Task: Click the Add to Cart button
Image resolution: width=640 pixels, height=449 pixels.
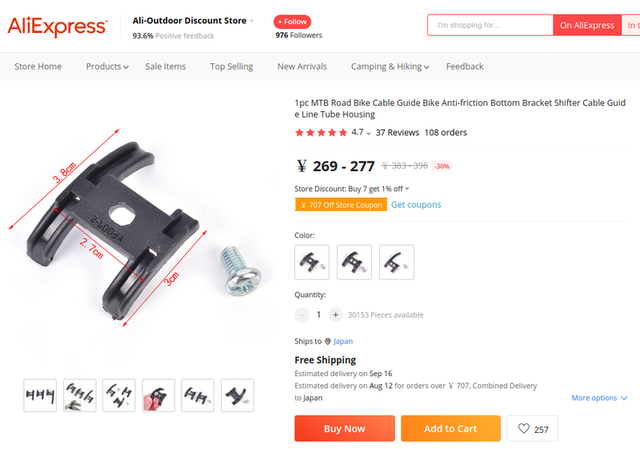Action: [451, 429]
